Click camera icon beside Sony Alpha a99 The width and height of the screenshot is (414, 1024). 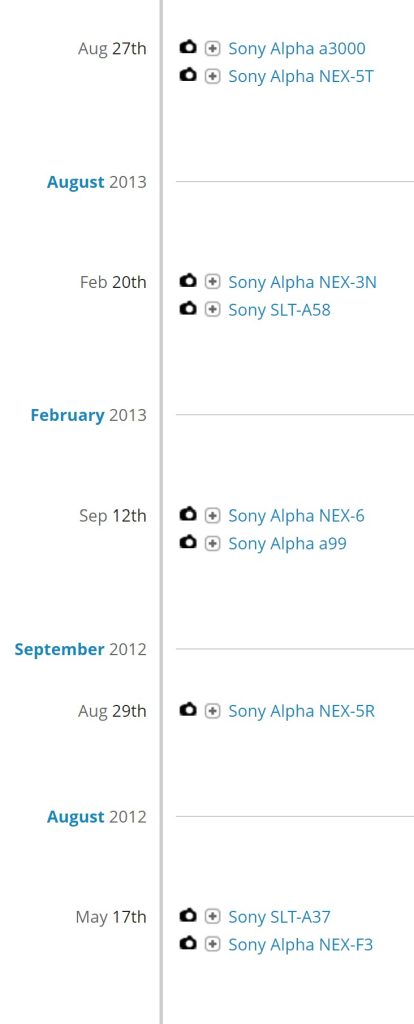click(187, 542)
